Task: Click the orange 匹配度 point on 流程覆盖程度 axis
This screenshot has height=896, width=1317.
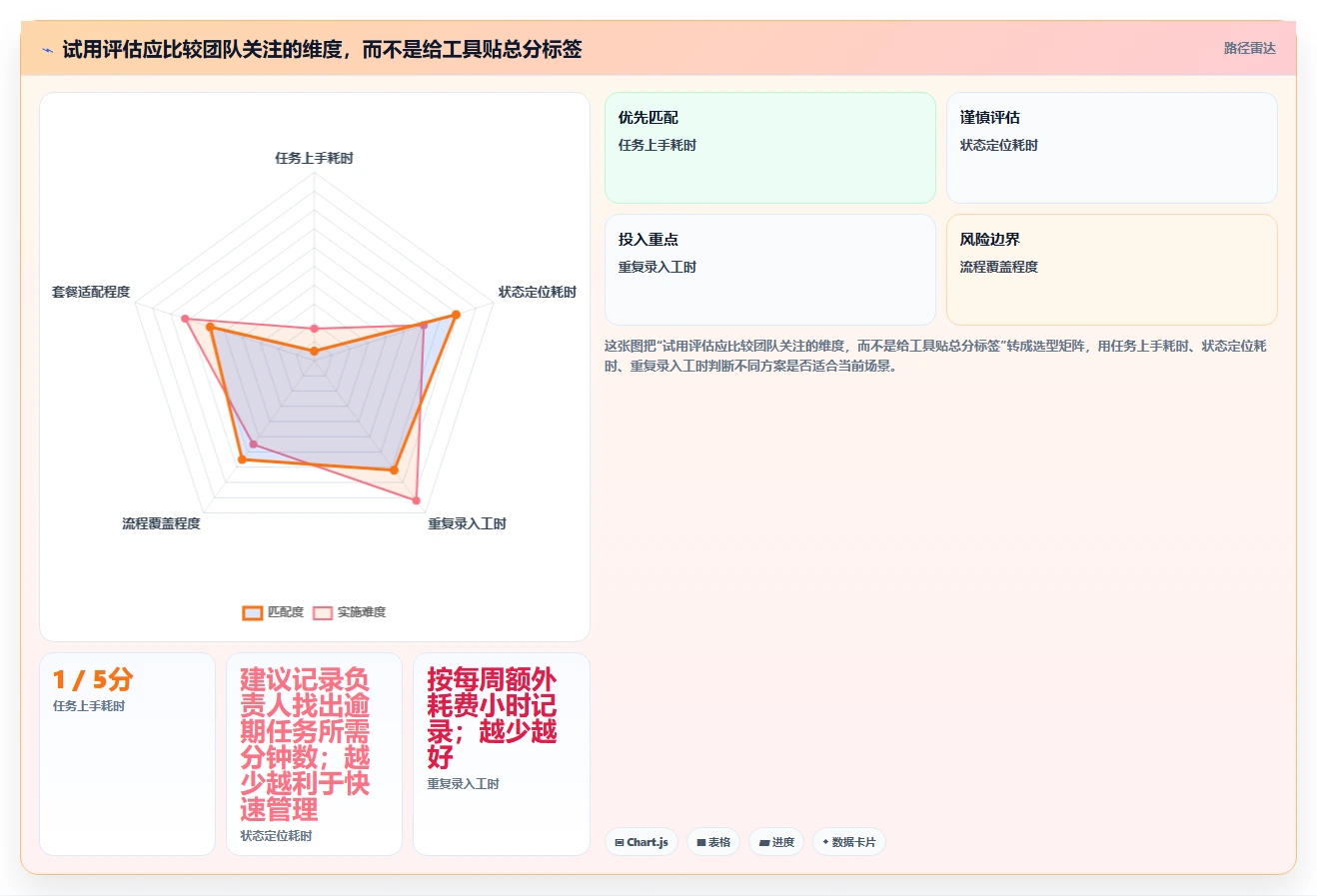Action: click(x=242, y=459)
